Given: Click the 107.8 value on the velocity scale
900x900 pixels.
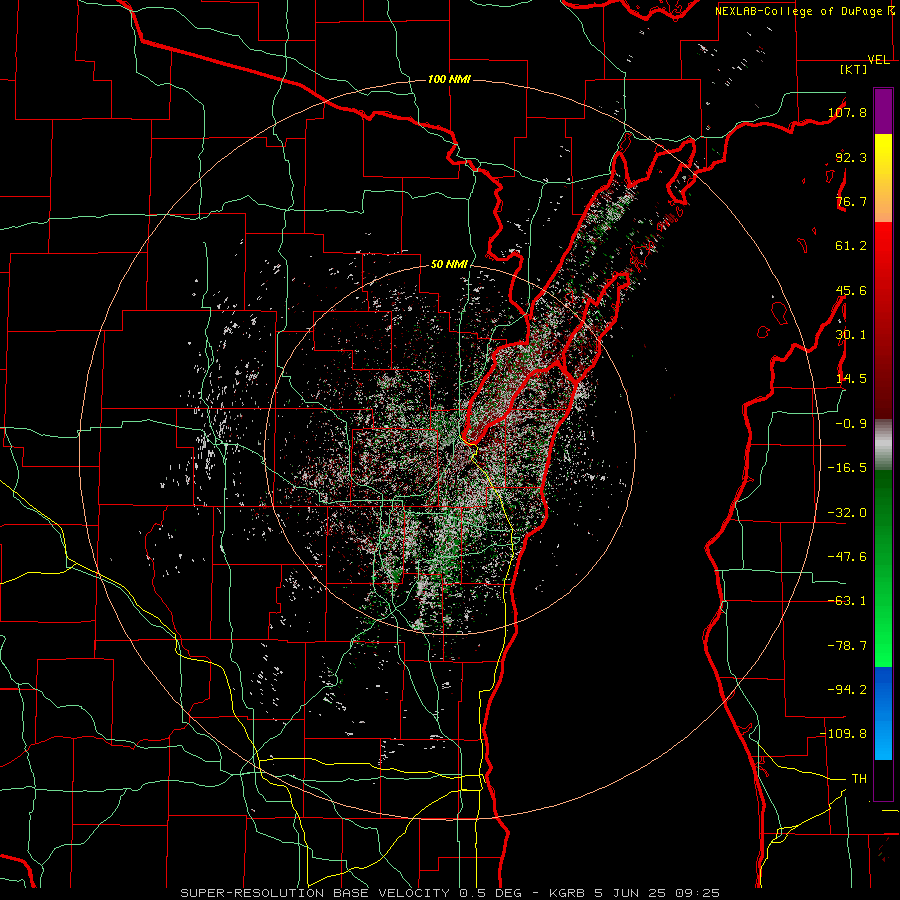Looking at the screenshot, I should click(x=847, y=112).
